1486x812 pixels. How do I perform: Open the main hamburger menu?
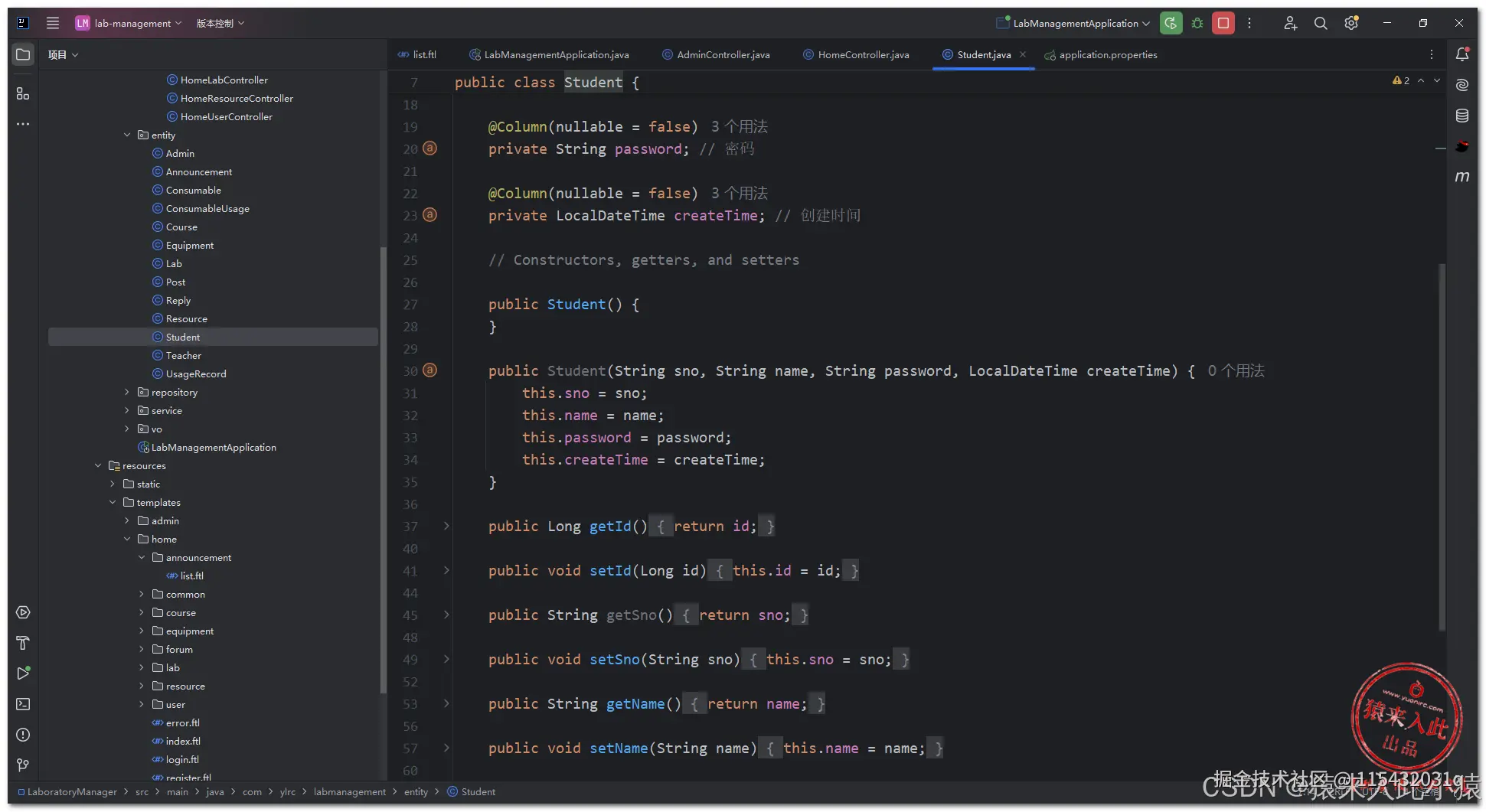[53, 23]
